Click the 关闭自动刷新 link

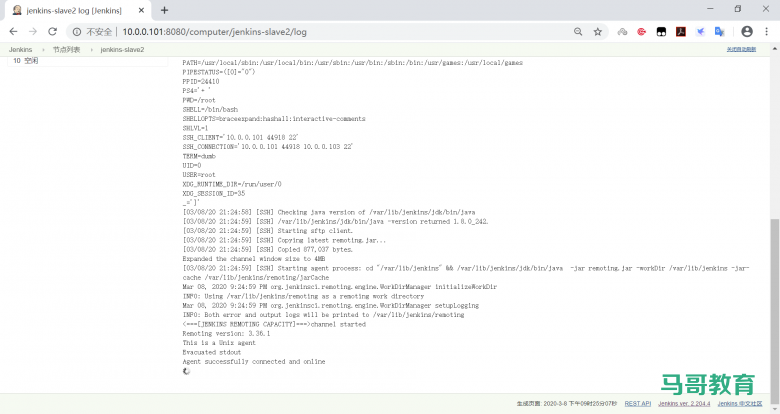tap(741, 49)
